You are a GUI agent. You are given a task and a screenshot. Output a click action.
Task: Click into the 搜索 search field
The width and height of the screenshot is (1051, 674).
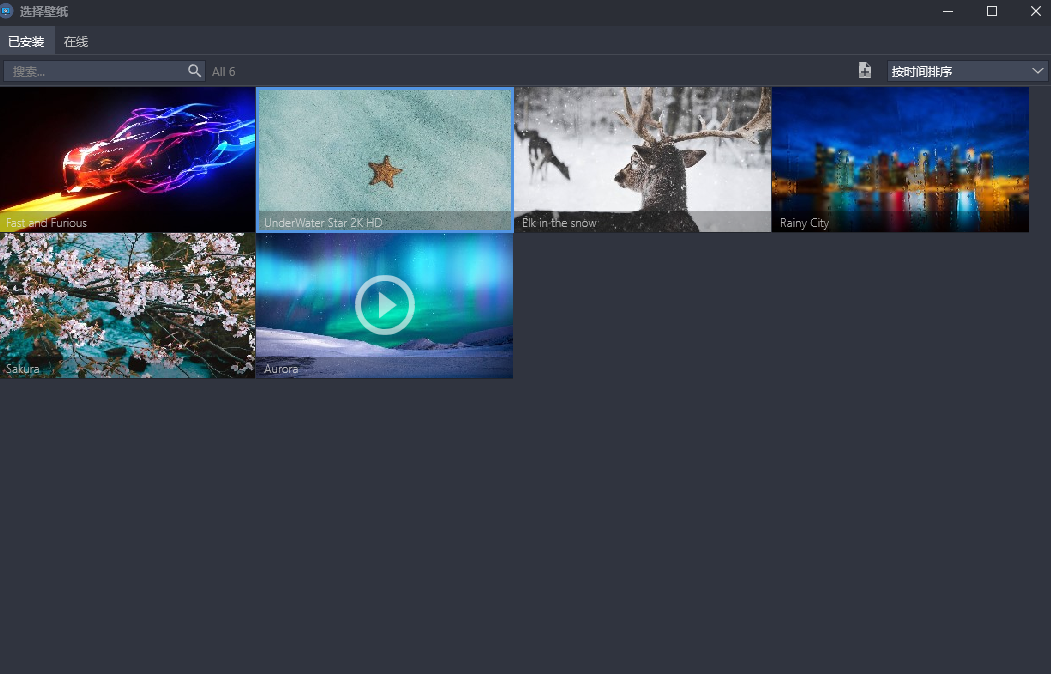click(x=95, y=71)
